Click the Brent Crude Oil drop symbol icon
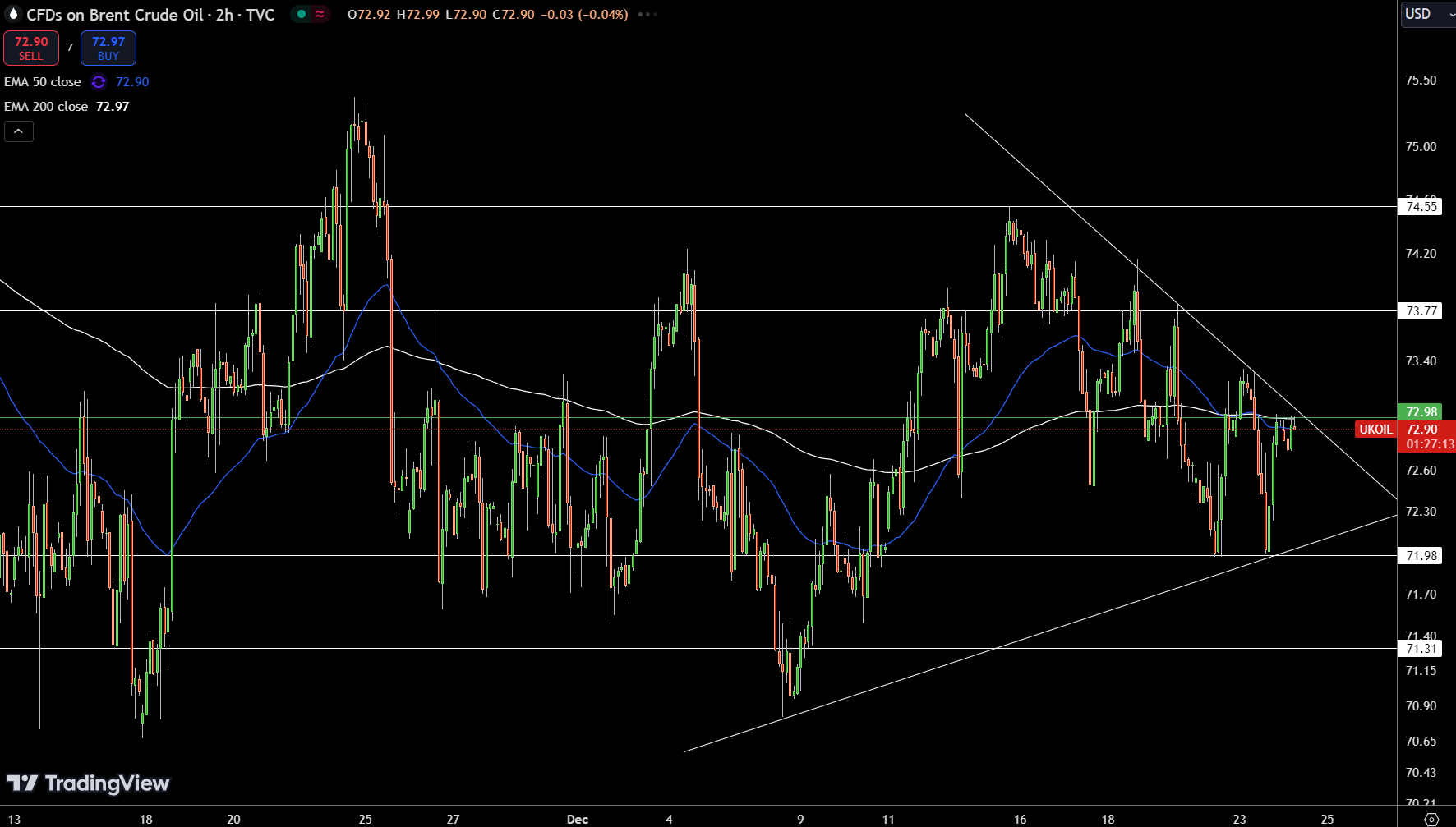Image resolution: width=1456 pixels, height=827 pixels. pyautogui.click(x=13, y=14)
